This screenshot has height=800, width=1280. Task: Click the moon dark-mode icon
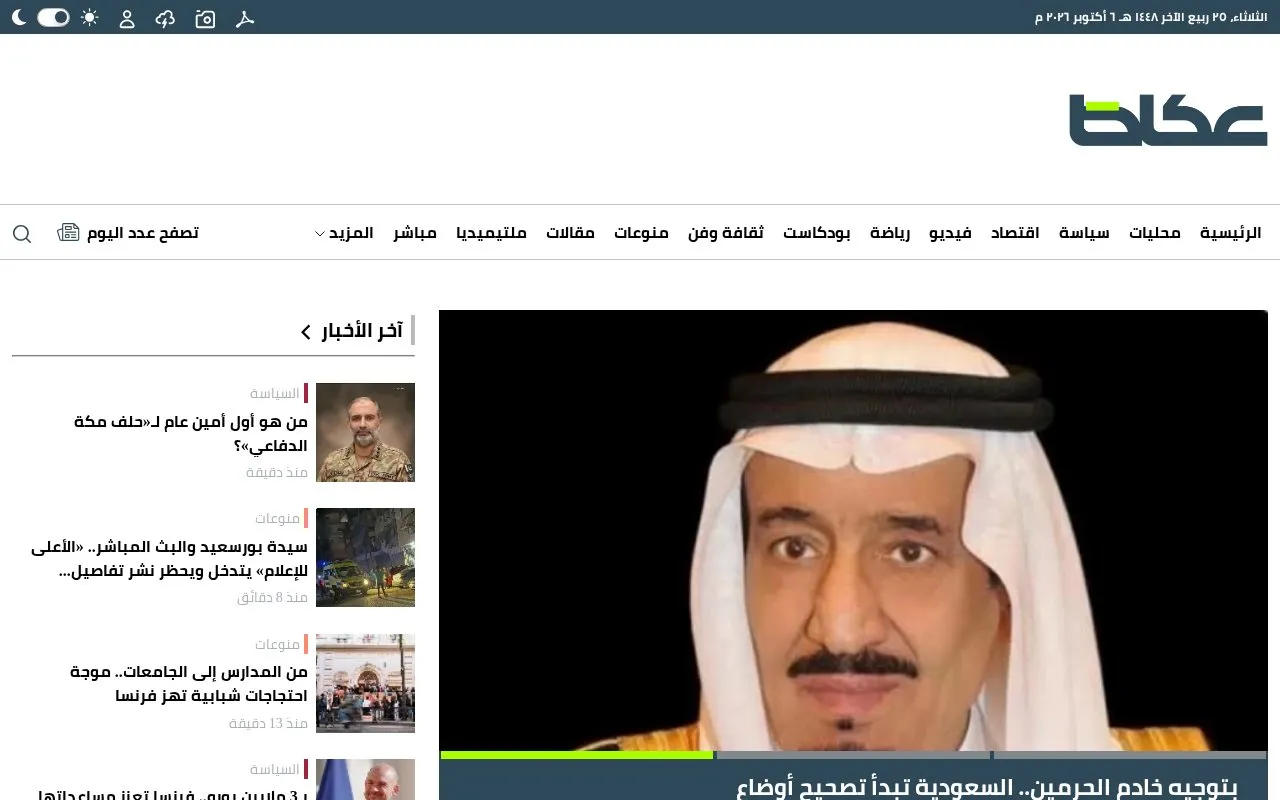tap(19, 17)
